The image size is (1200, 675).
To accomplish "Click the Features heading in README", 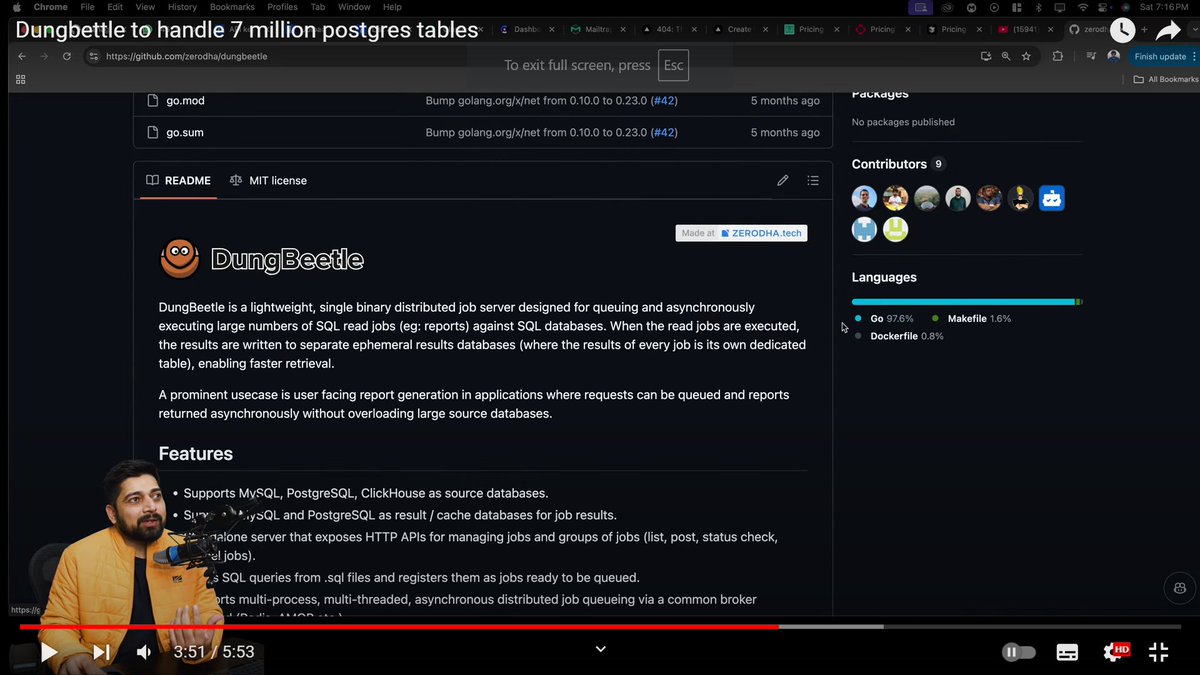I will click(196, 453).
